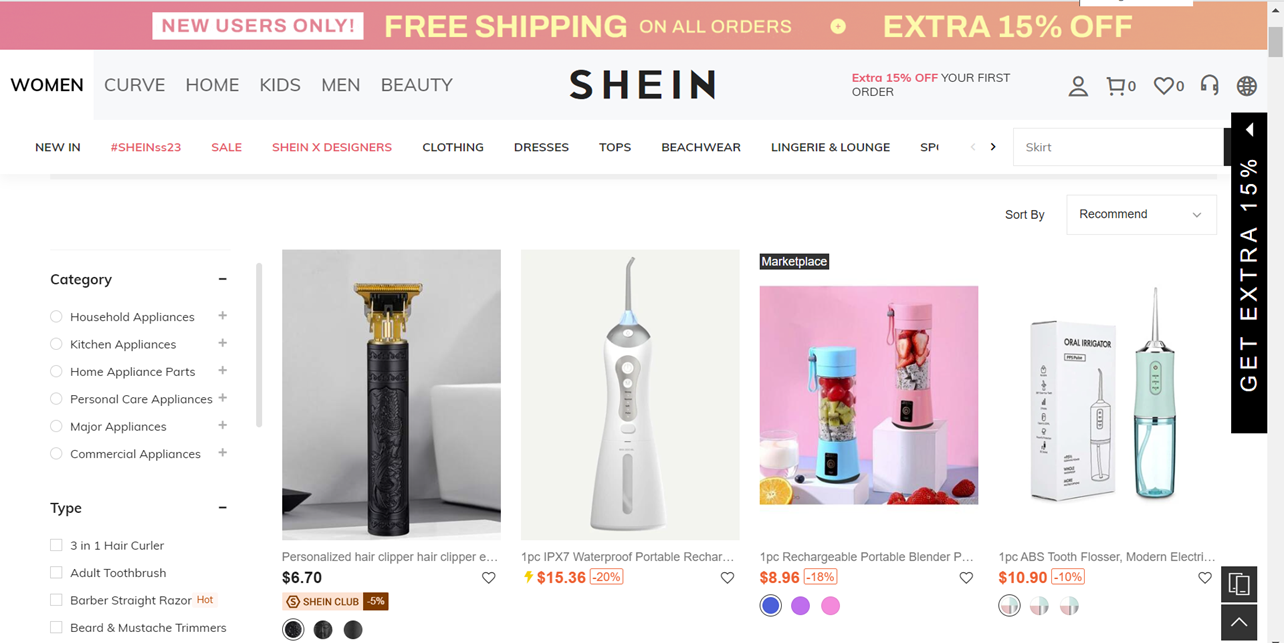This screenshot has width=1284, height=643.
Task: Open the Sort By Recommend dropdown
Action: click(1141, 214)
